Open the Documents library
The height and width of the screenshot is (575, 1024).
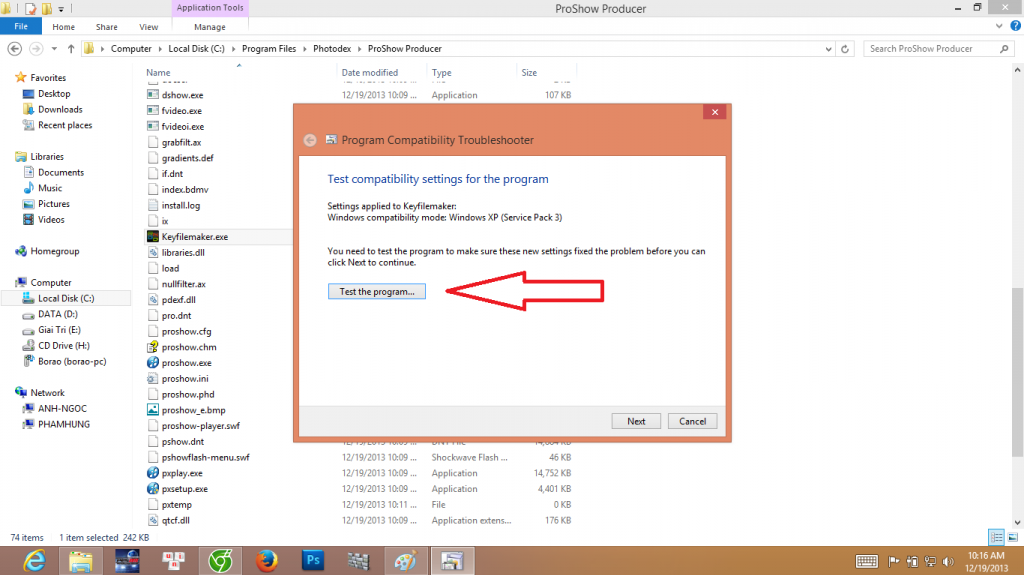tap(61, 172)
